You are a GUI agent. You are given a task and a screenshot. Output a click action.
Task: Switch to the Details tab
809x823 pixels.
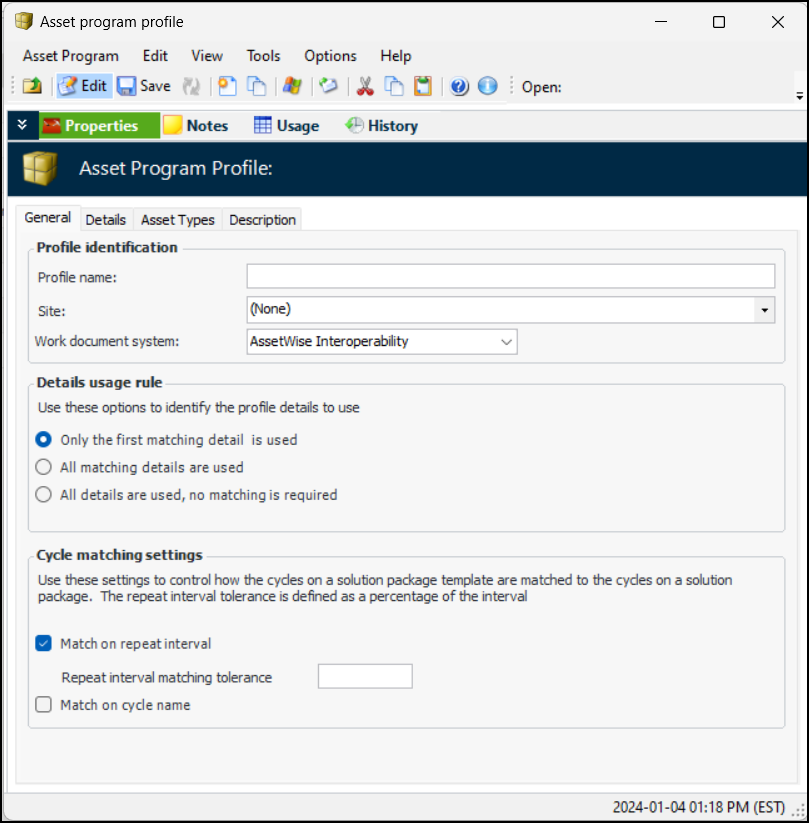pyautogui.click(x=106, y=219)
